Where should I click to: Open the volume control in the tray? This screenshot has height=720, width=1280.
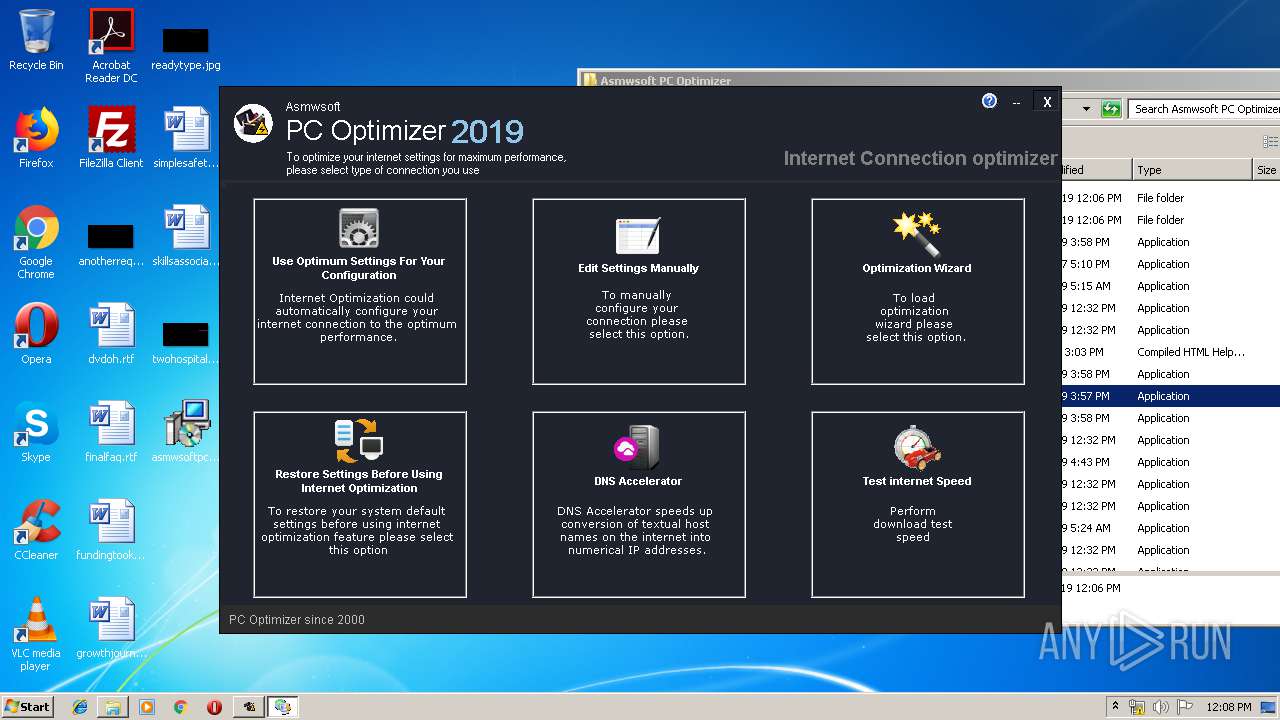[x=1161, y=707]
